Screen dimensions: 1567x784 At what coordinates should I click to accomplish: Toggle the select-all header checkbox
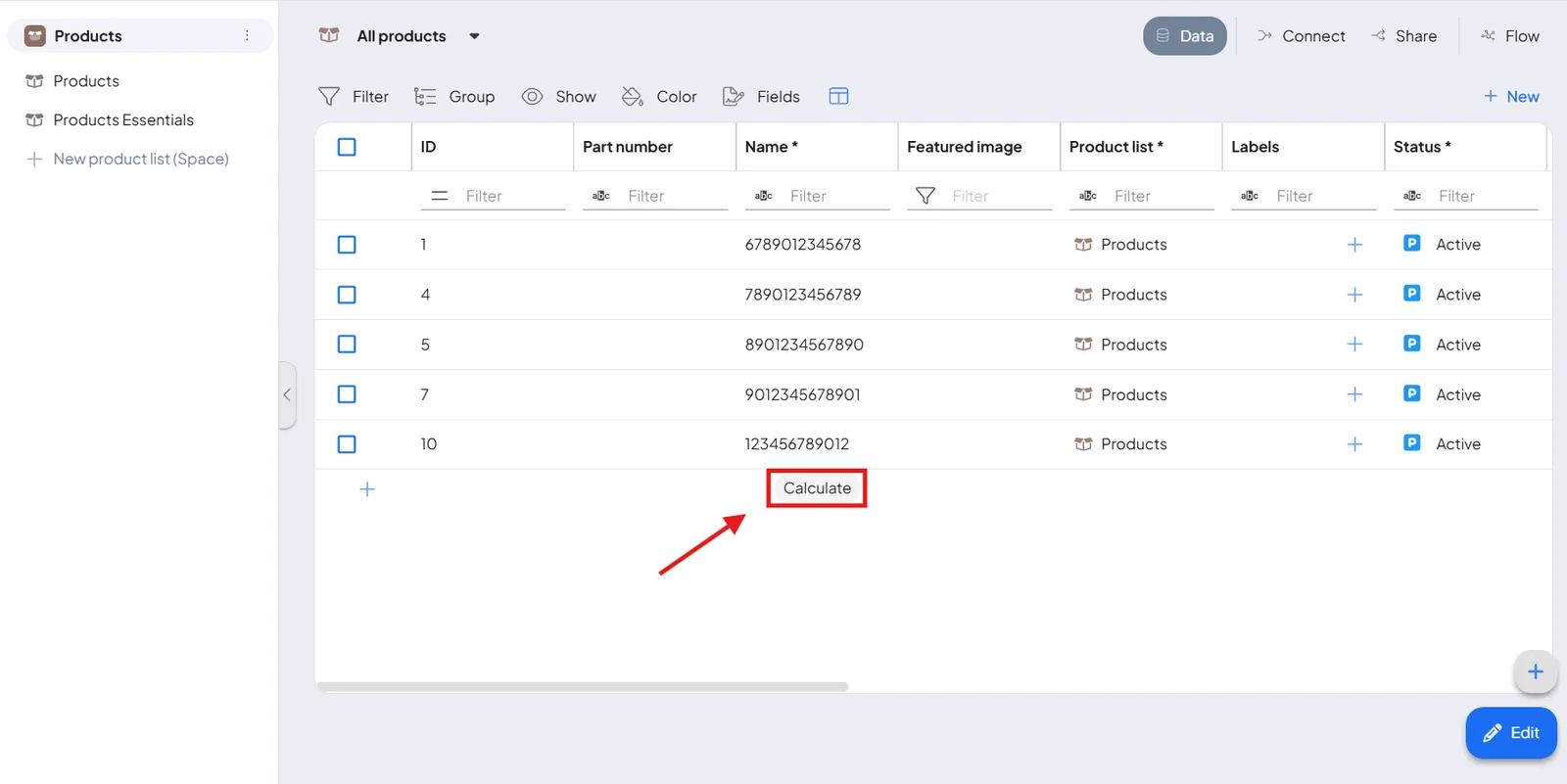[x=347, y=147]
